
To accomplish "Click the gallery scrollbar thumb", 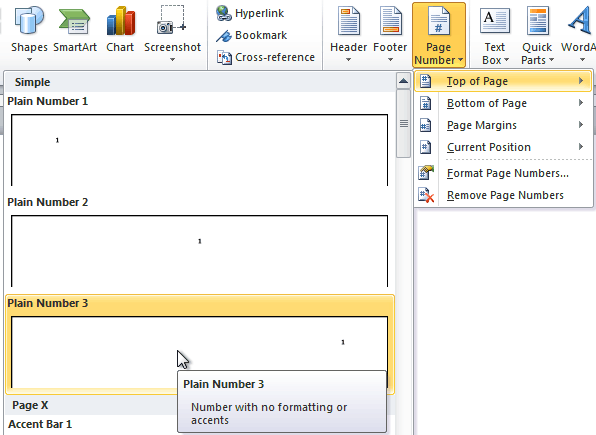I will 403,123.
